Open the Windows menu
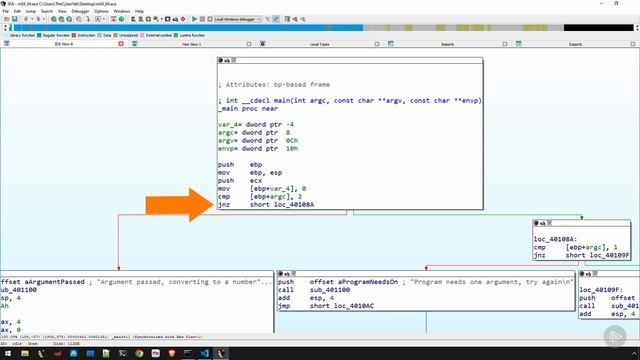 (x=122, y=11)
